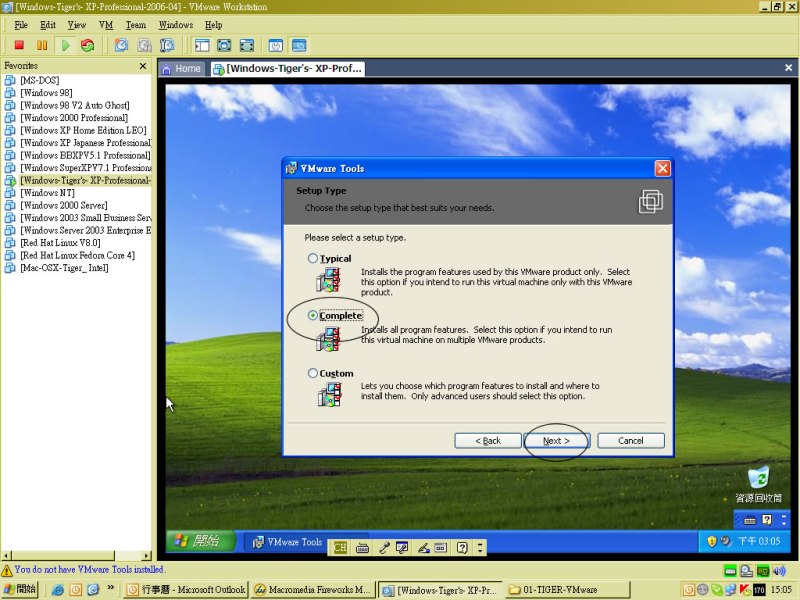Open Macromedia Fireworks taskbar item

(313, 590)
